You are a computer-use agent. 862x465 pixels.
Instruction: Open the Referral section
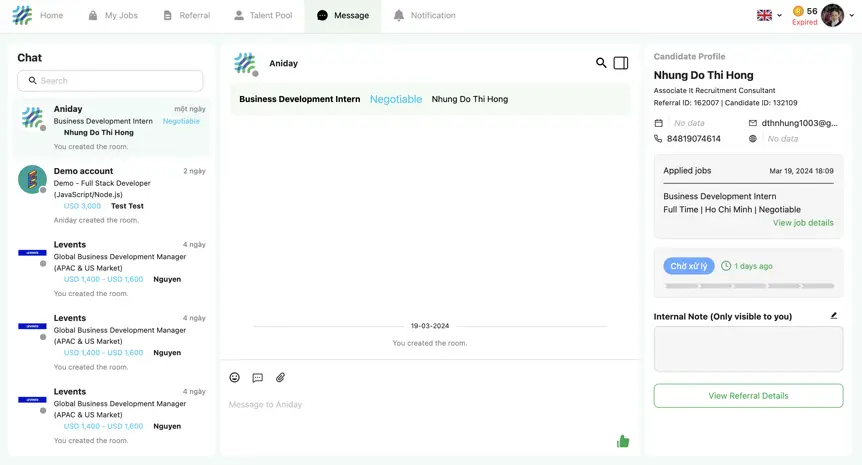[x=186, y=15]
